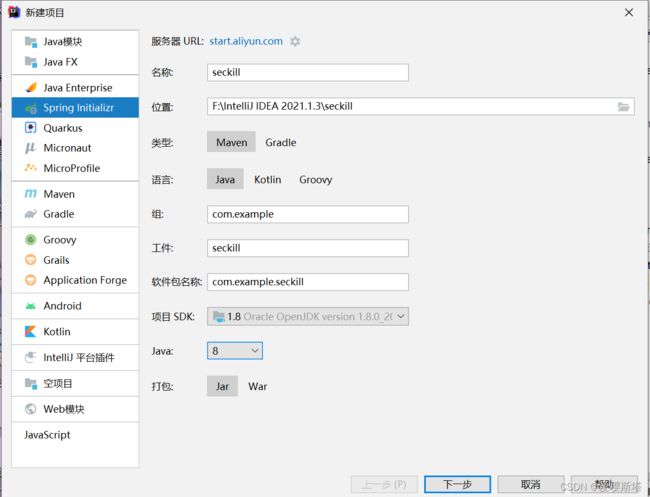Select JavaScript in the sidebar
The width and height of the screenshot is (650, 497).
[75, 435]
